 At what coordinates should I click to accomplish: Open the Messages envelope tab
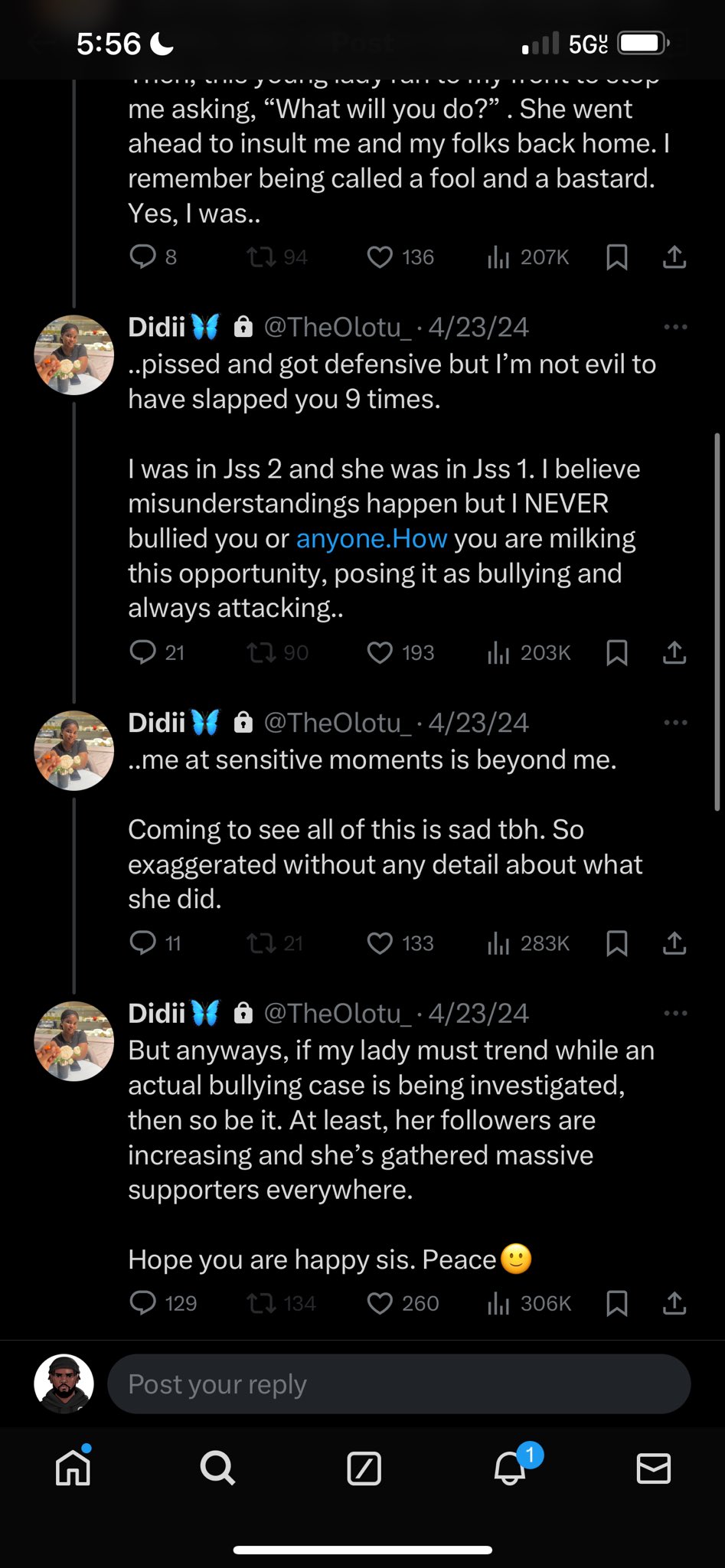click(x=654, y=1468)
